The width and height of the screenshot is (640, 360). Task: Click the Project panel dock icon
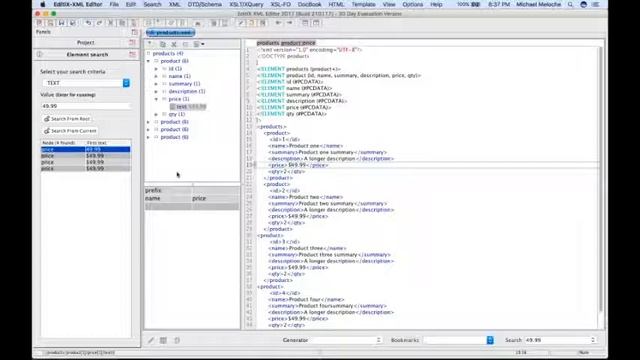(132, 42)
